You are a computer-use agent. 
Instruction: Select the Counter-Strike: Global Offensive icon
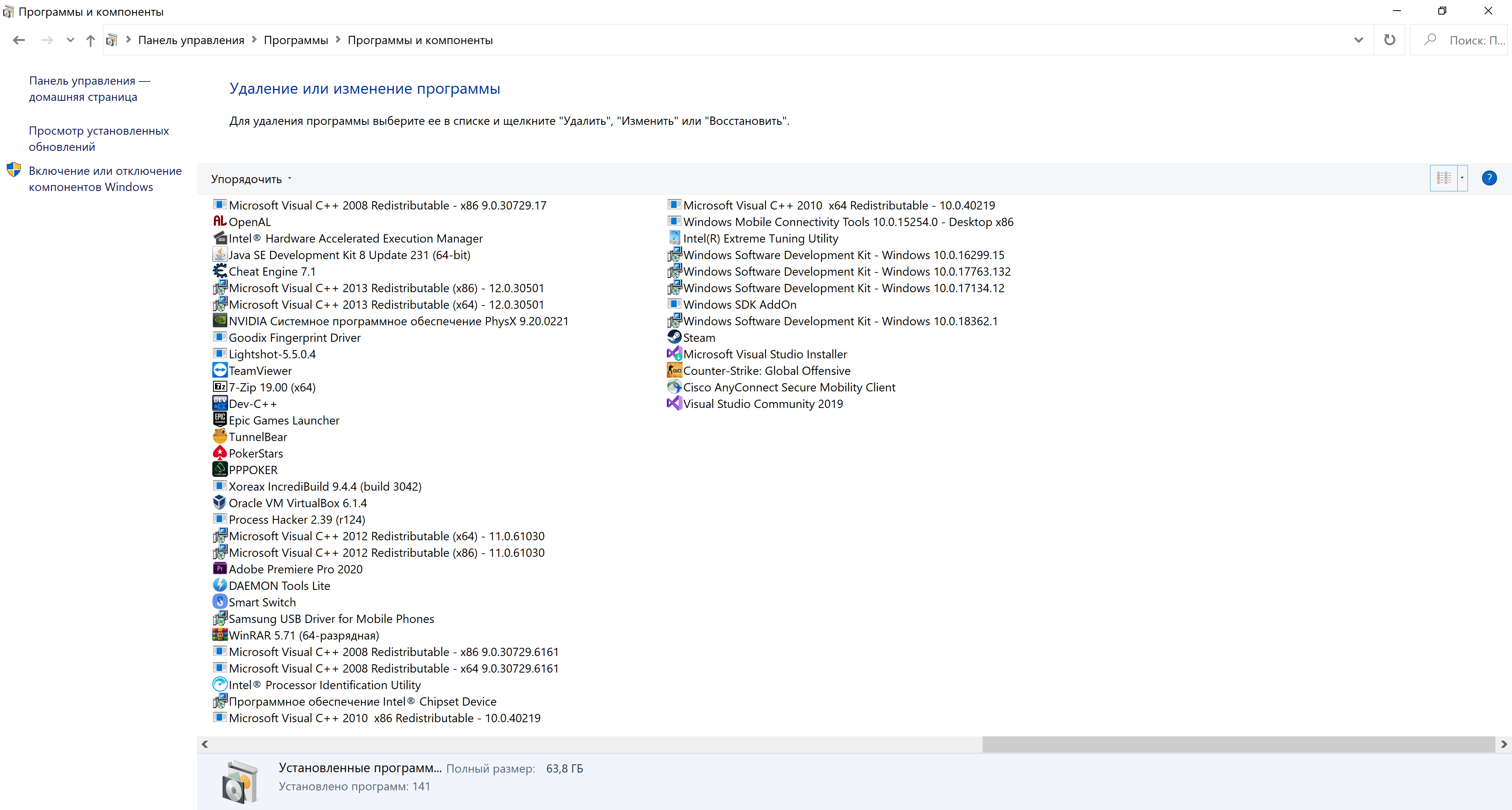(x=674, y=370)
